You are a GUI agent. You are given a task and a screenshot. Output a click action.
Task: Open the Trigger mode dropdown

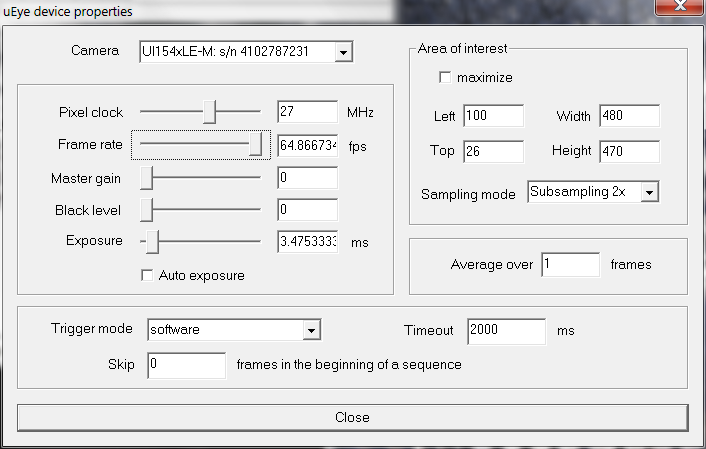[x=311, y=330]
